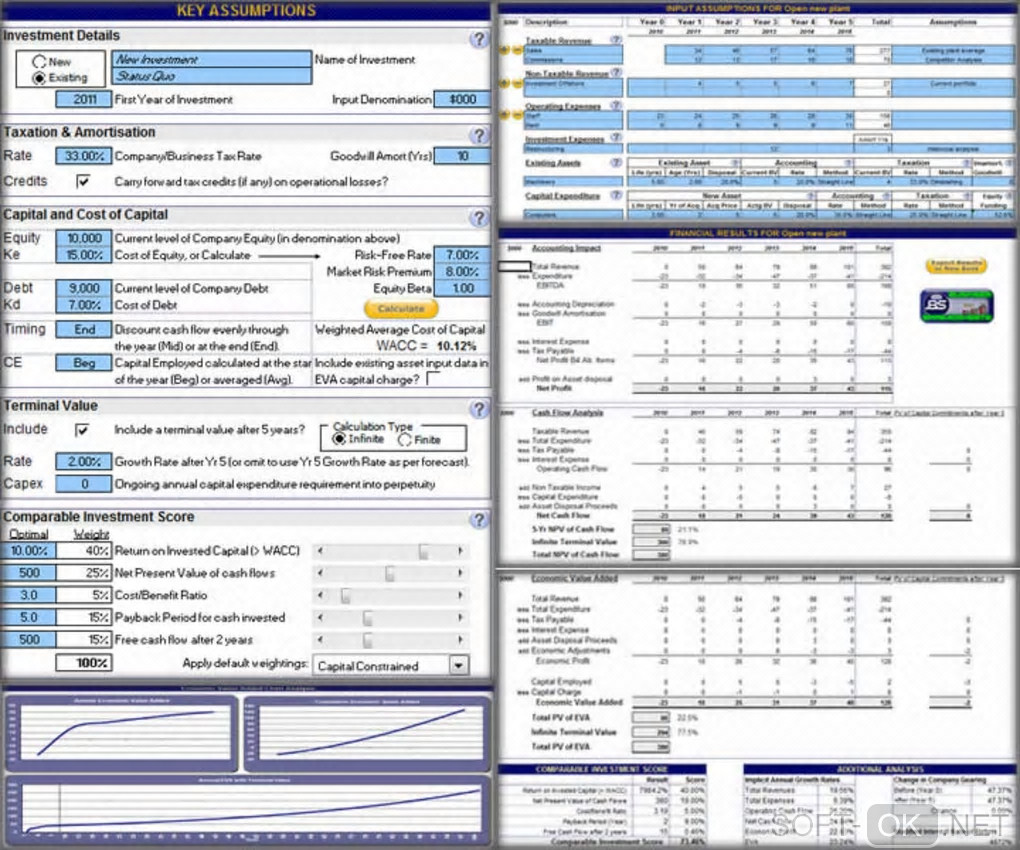Open help for Investment Details section
Screen dimensions: 1020x850
tap(479, 39)
